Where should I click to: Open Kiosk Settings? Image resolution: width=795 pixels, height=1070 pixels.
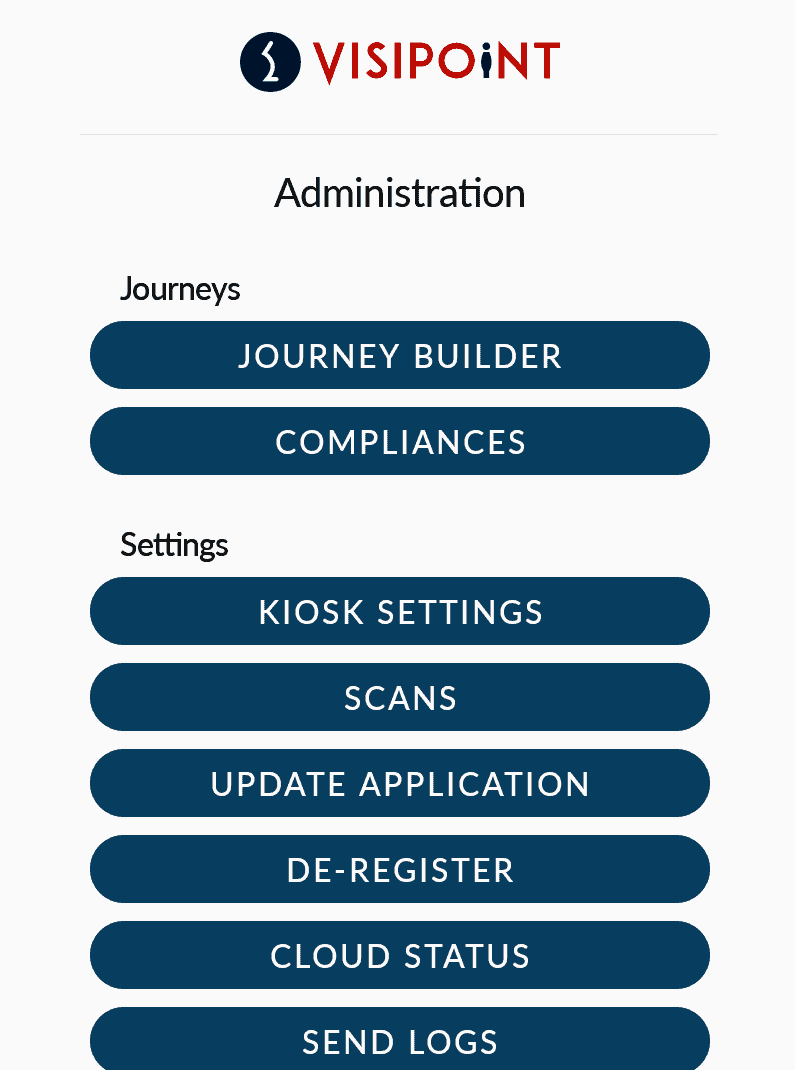coord(400,611)
